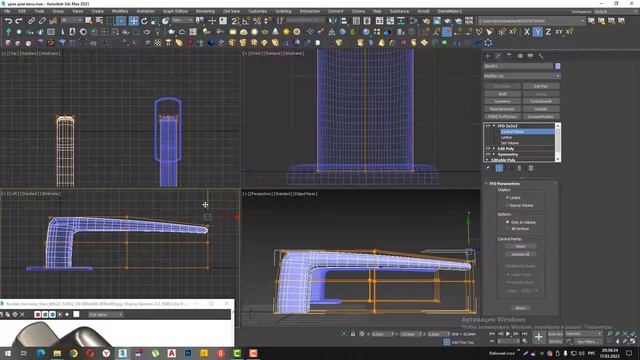The image size is (640, 360).
Task: Click Reset under Control Points
Action: point(520,247)
